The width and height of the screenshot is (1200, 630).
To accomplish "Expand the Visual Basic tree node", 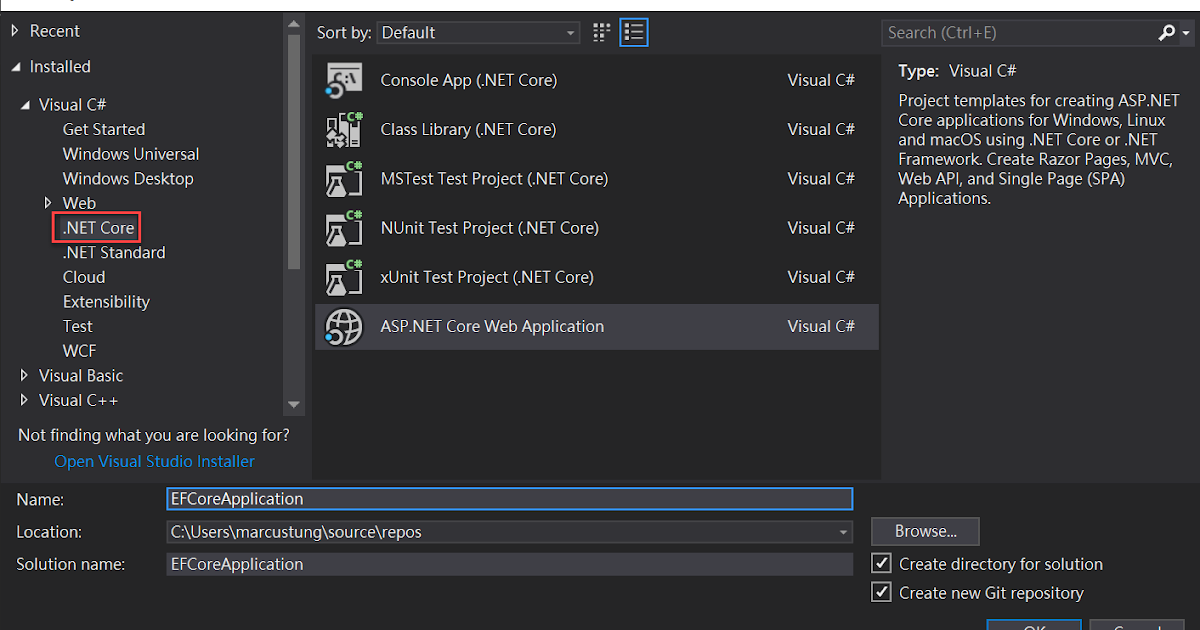I will pyautogui.click(x=25, y=376).
